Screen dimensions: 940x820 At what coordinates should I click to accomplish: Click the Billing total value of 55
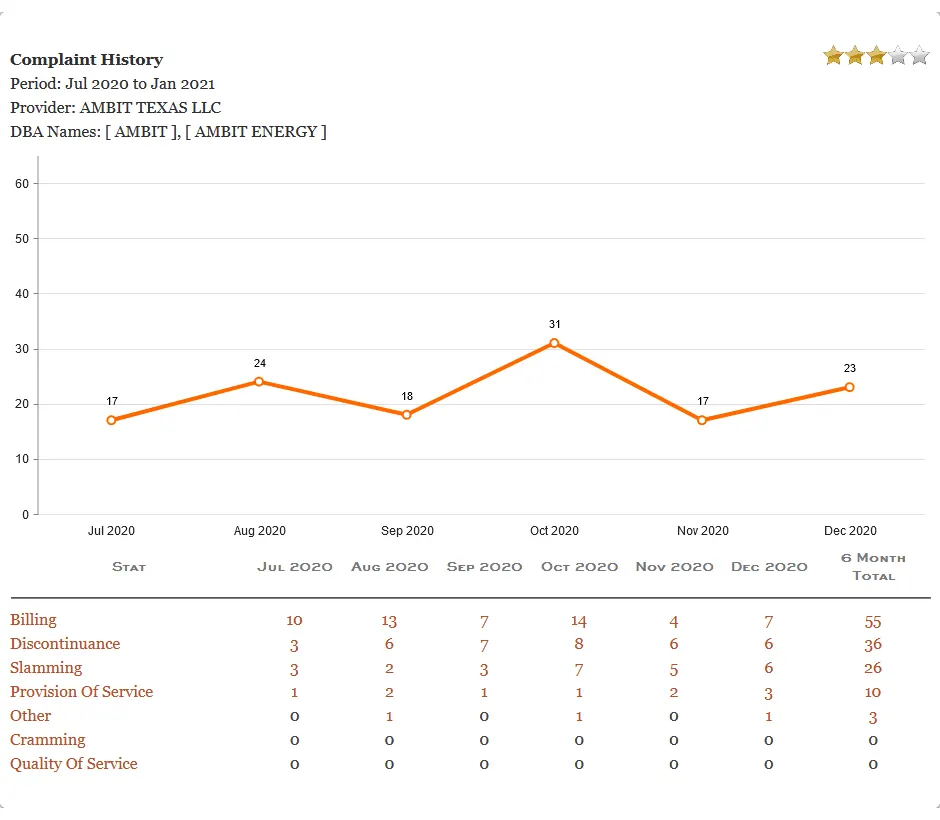coord(872,620)
